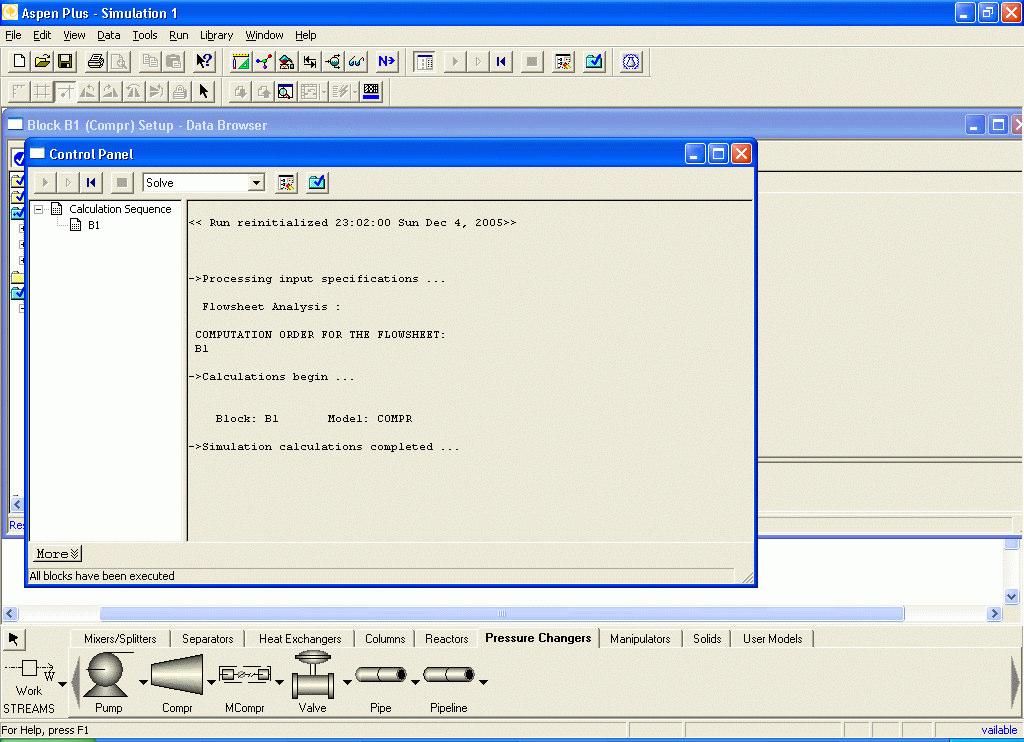This screenshot has height=742, width=1024.
Task: Click the settings icon beside Solve dropdown
Action: tap(286, 183)
